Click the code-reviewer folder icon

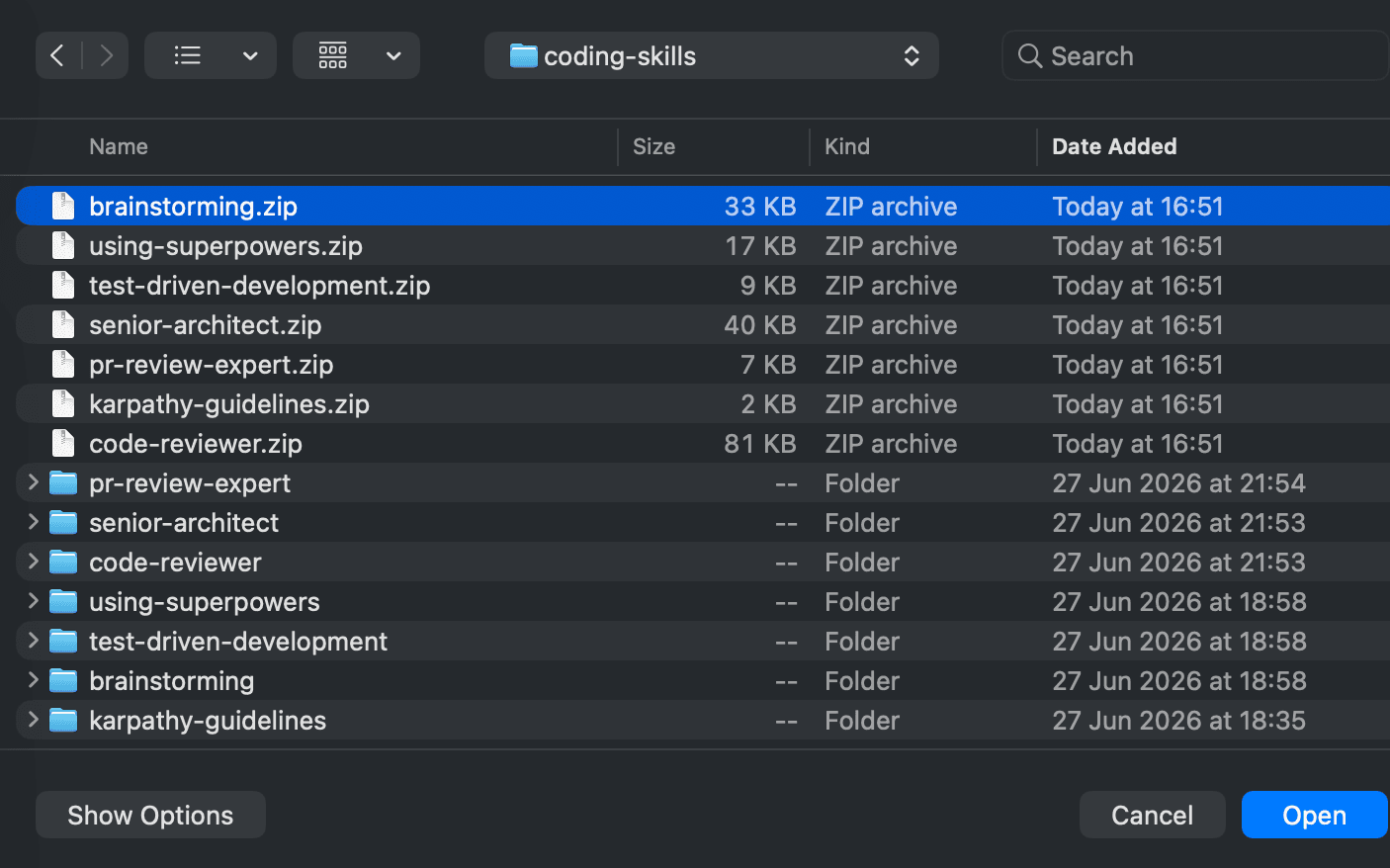click(x=63, y=562)
